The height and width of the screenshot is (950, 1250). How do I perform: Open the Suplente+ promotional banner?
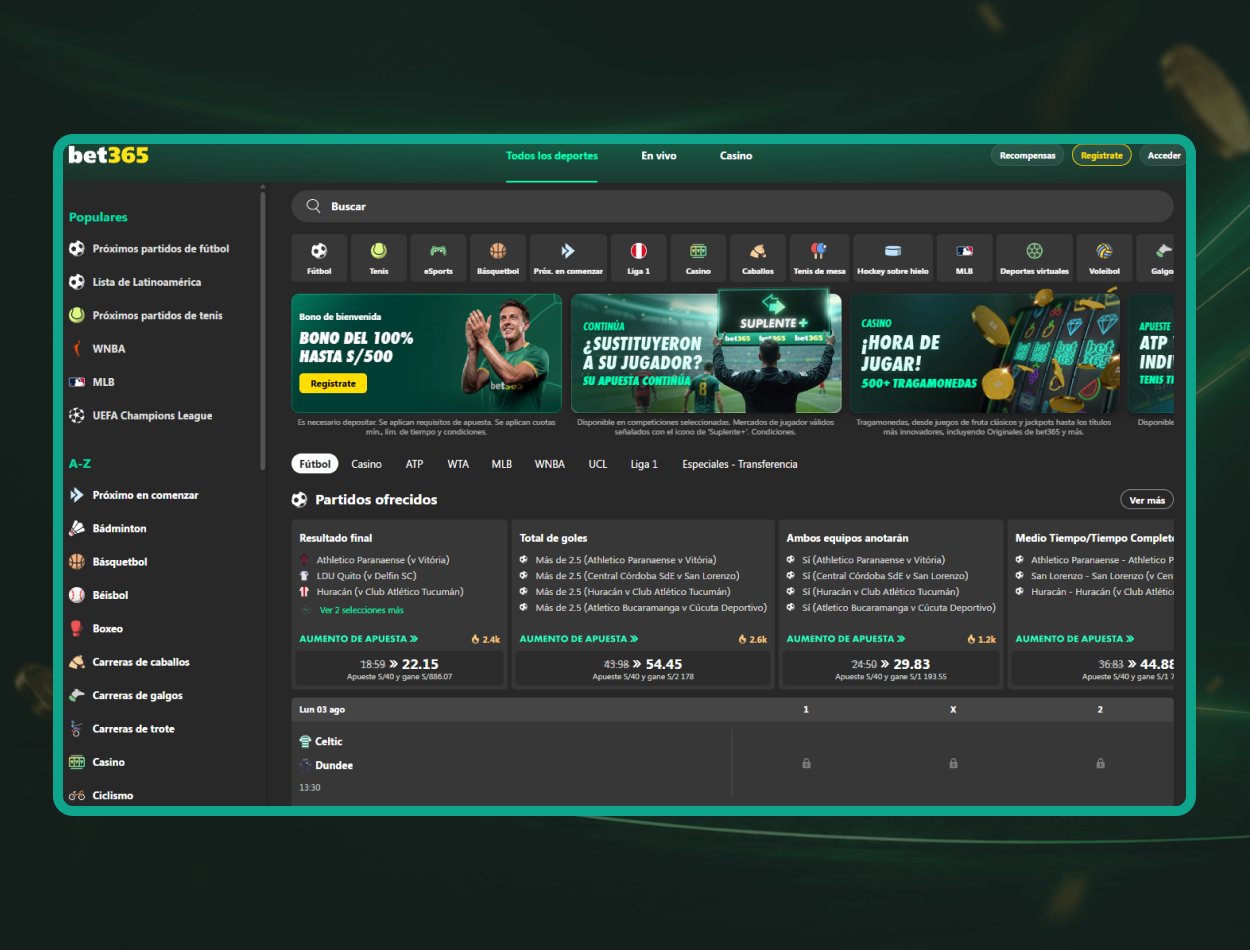[x=706, y=353]
